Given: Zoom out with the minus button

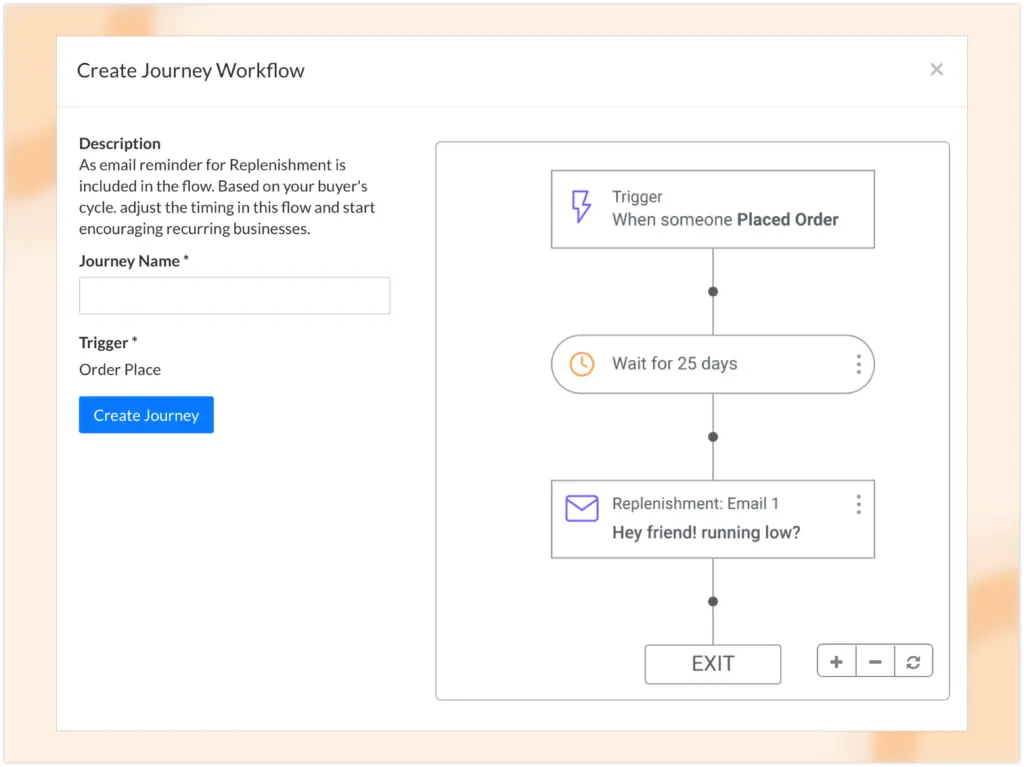Looking at the screenshot, I should [x=875, y=662].
